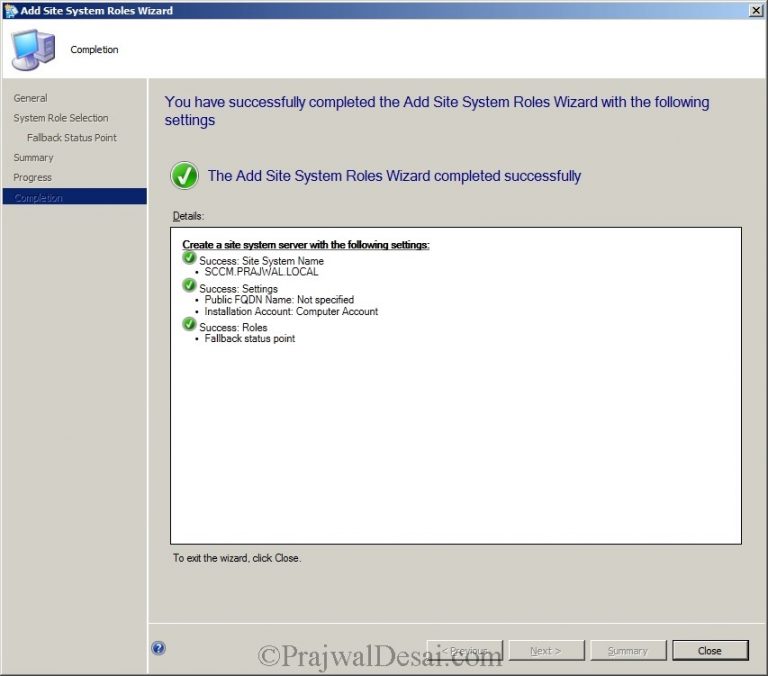Click the computer icon beside Completion header
Viewport: 768px width, 676px height.
33,50
